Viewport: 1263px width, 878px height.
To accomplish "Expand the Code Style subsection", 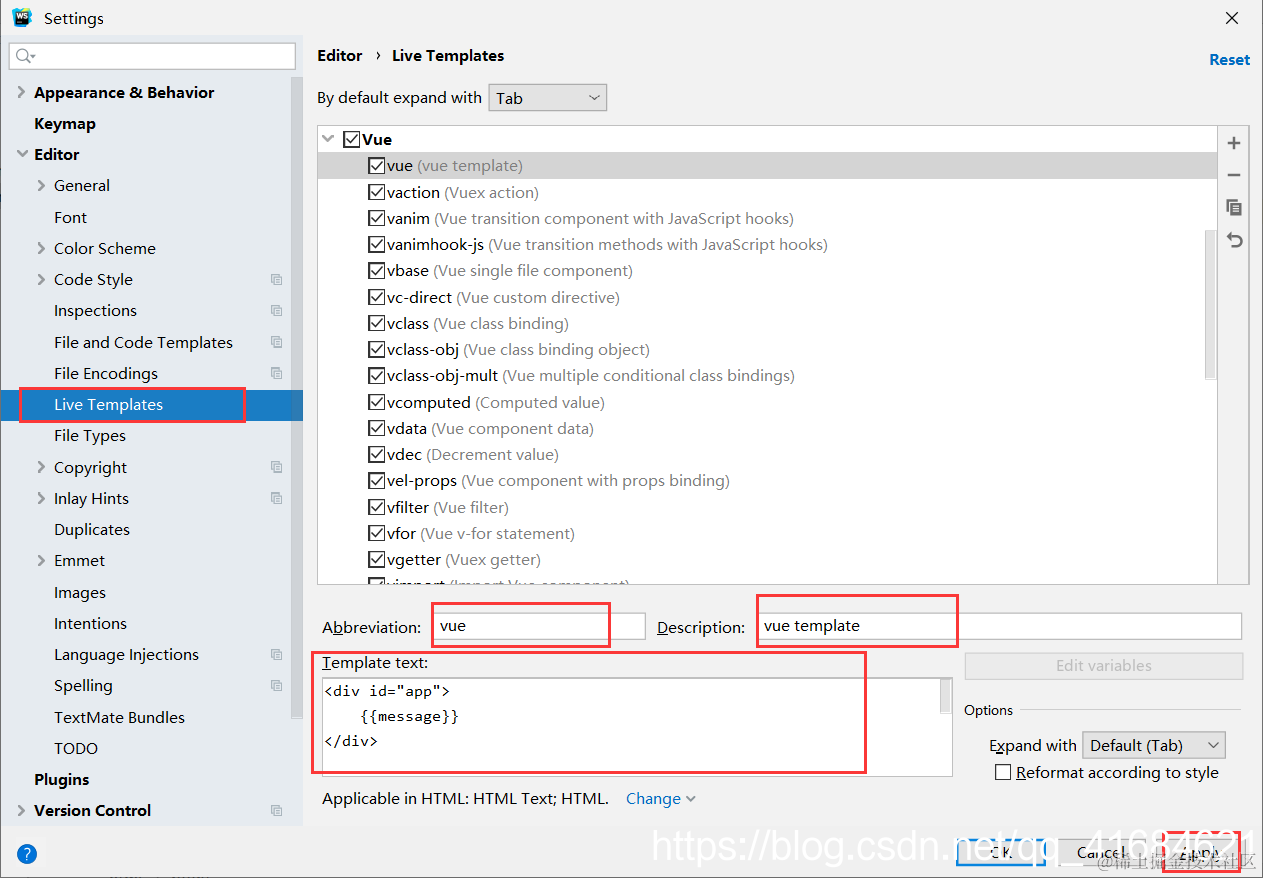I will coord(41,279).
